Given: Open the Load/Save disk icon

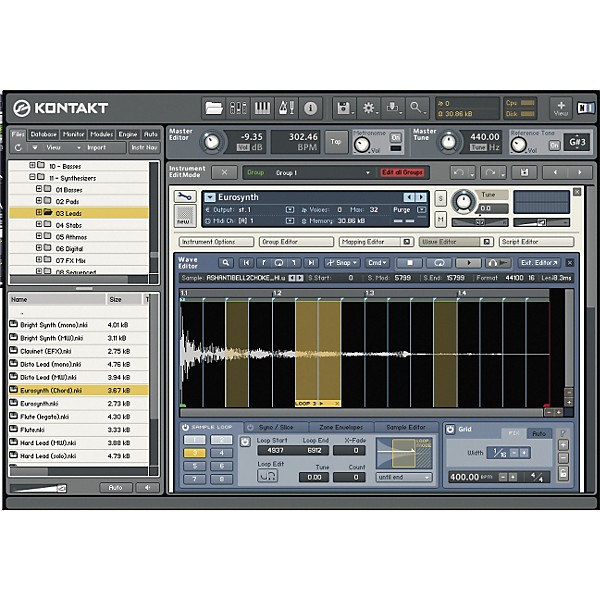Looking at the screenshot, I should (x=344, y=108).
